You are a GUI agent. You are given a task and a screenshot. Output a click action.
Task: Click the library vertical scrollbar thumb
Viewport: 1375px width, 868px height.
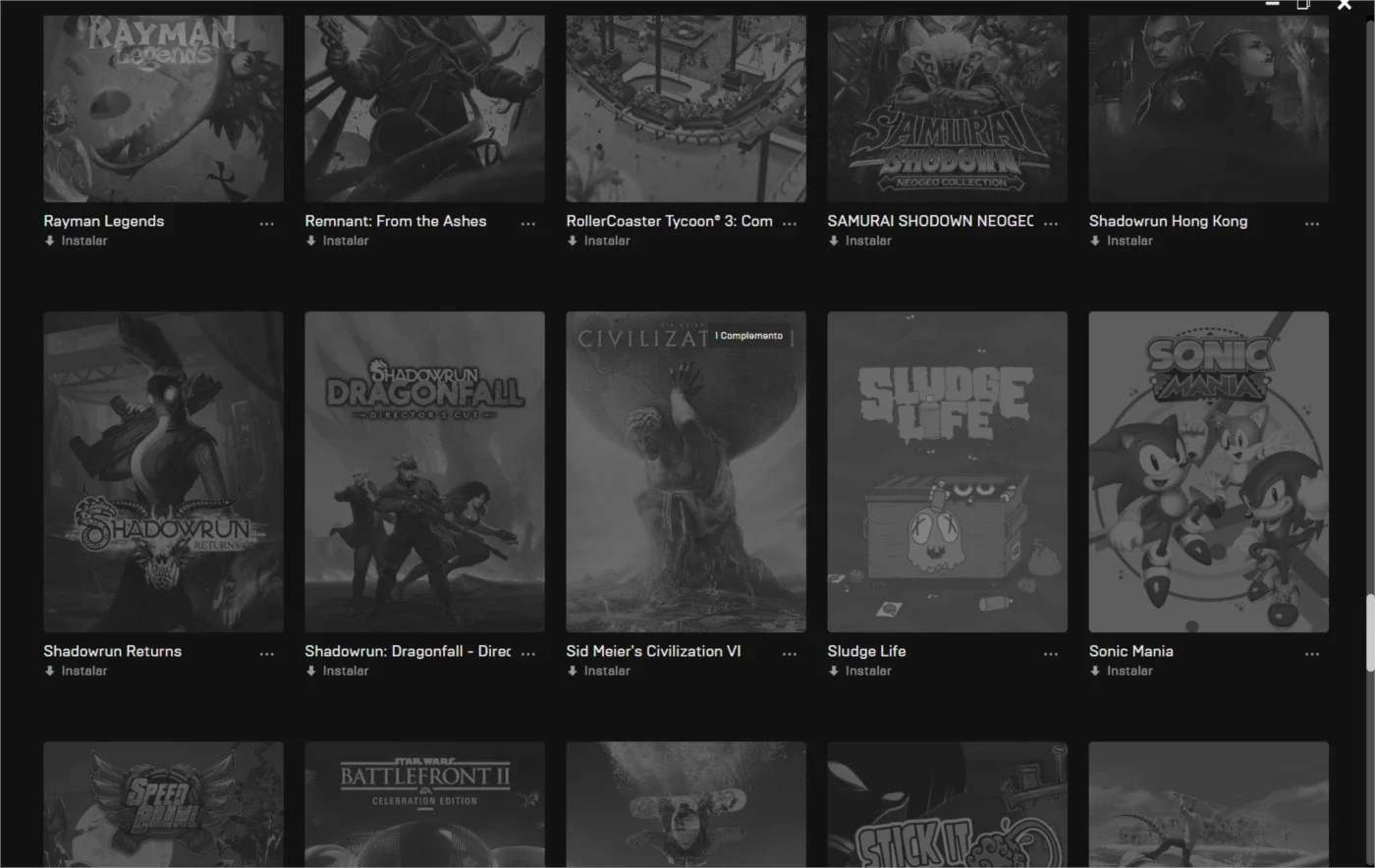click(x=1370, y=633)
